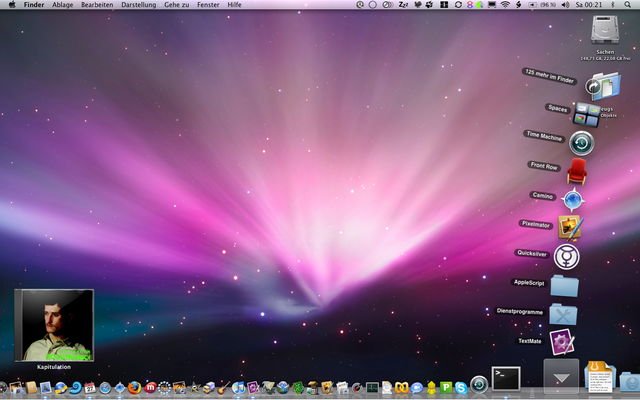Launch Firefox from the Dock
This screenshot has width=640, height=400.
[x=134, y=387]
